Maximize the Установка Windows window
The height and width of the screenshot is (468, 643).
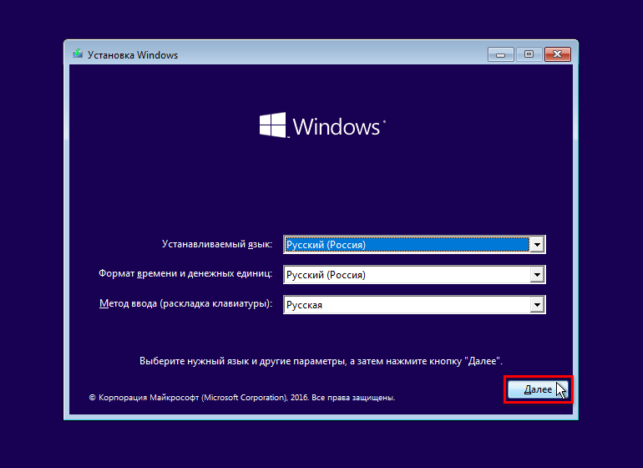pyautogui.click(x=529, y=55)
